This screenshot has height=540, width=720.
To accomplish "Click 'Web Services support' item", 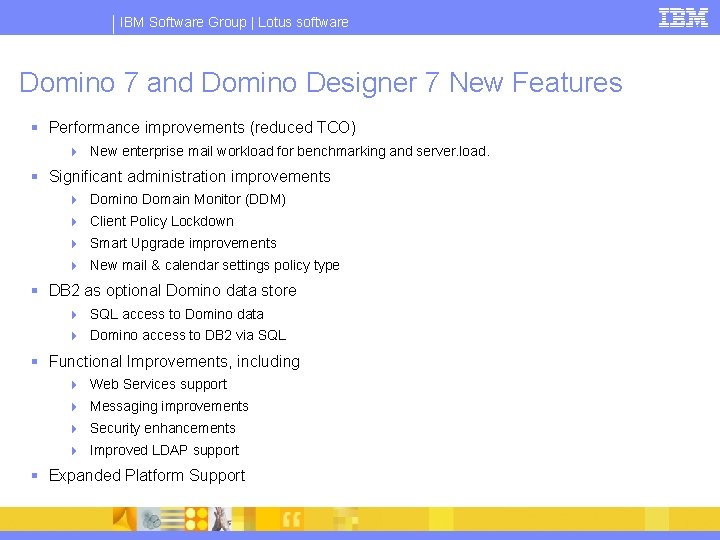I will click(x=158, y=384).
